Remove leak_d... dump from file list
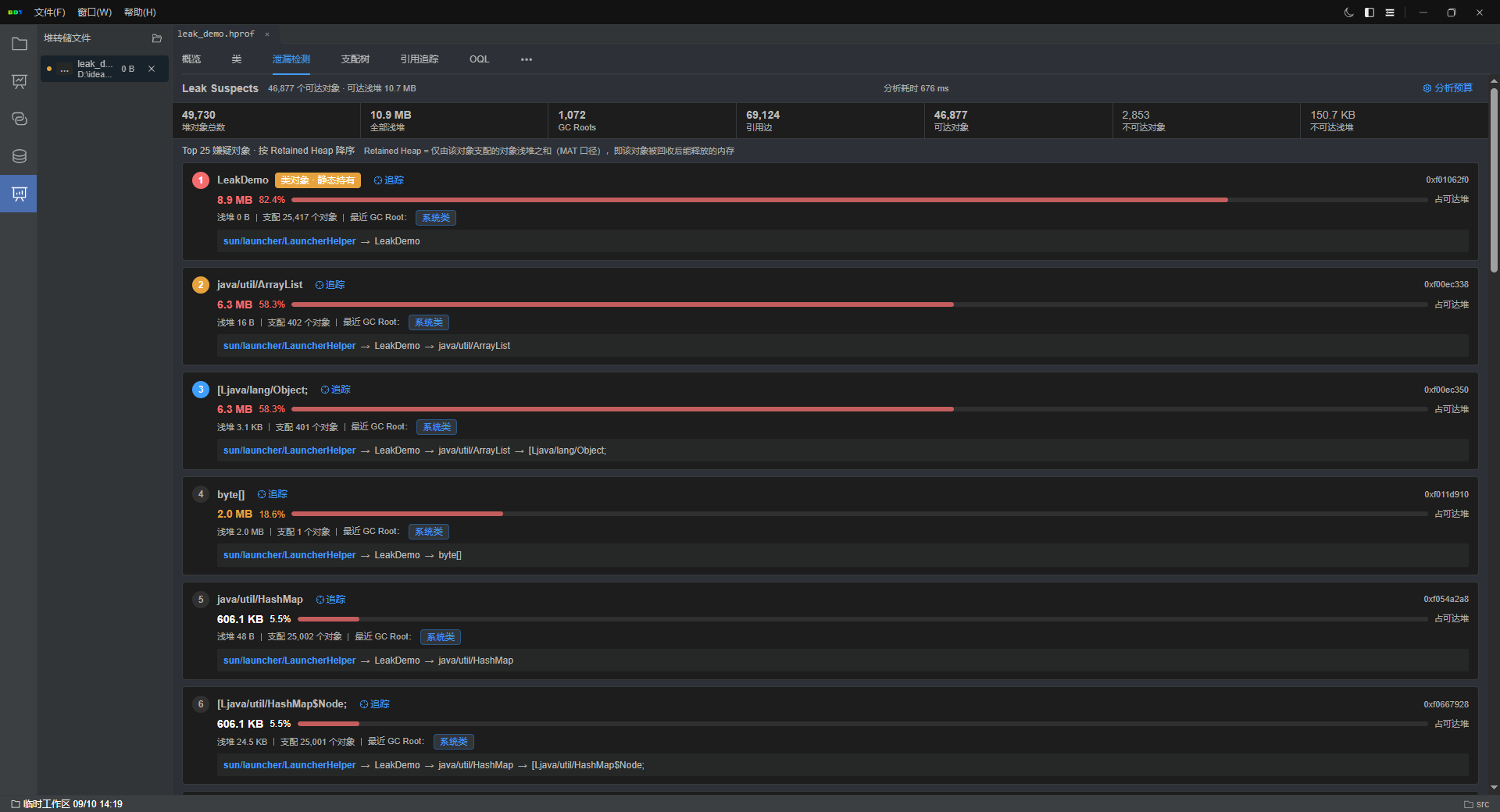The width and height of the screenshot is (1500, 812). [152, 69]
